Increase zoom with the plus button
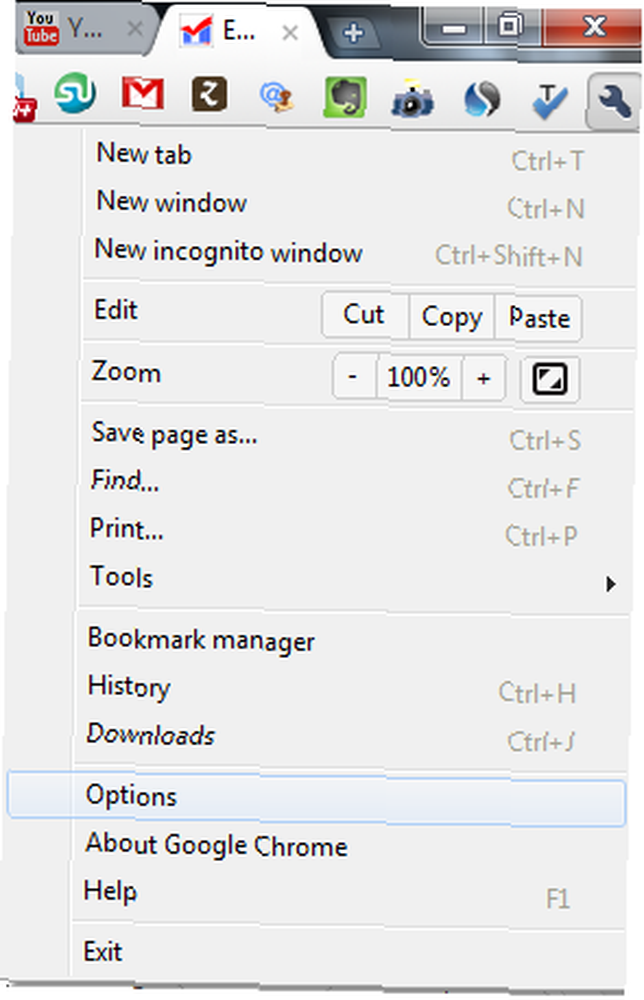 click(484, 378)
